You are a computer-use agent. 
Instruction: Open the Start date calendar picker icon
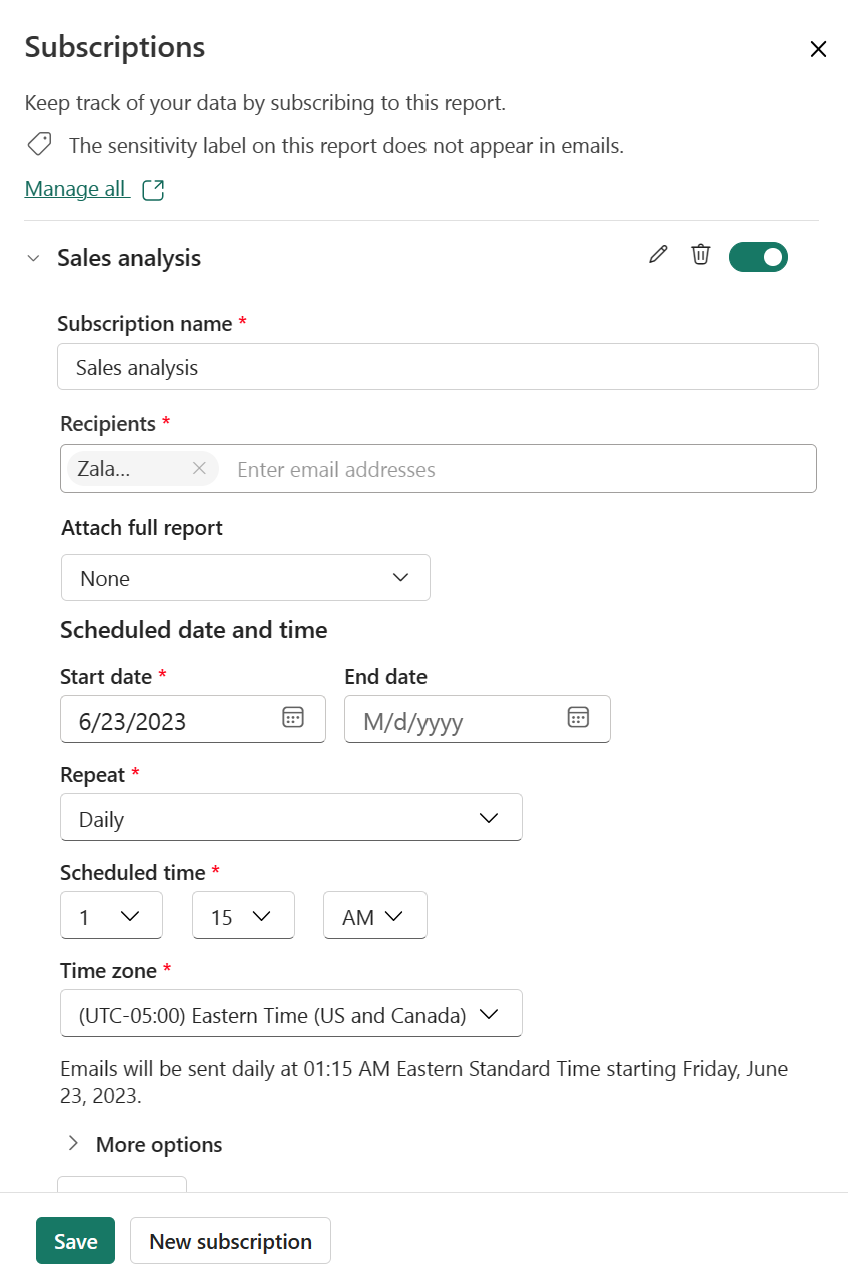[292, 717]
